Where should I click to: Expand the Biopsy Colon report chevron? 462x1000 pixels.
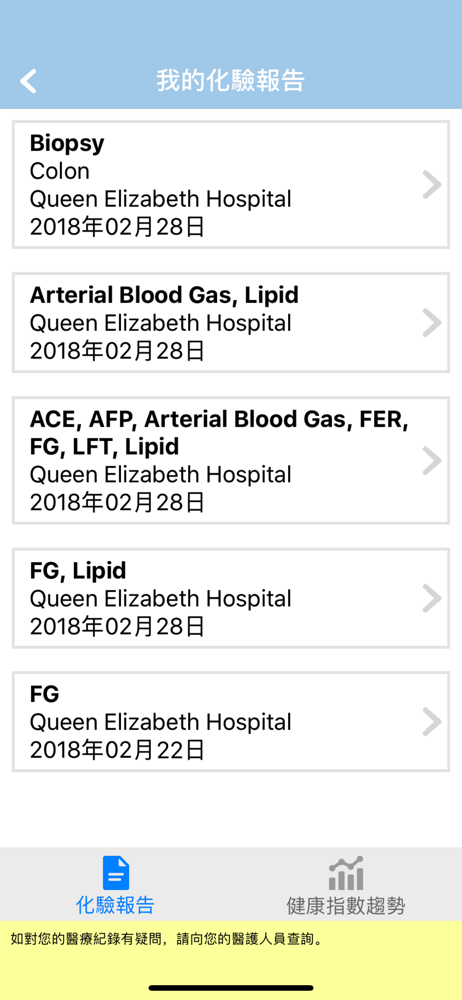coord(432,185)
